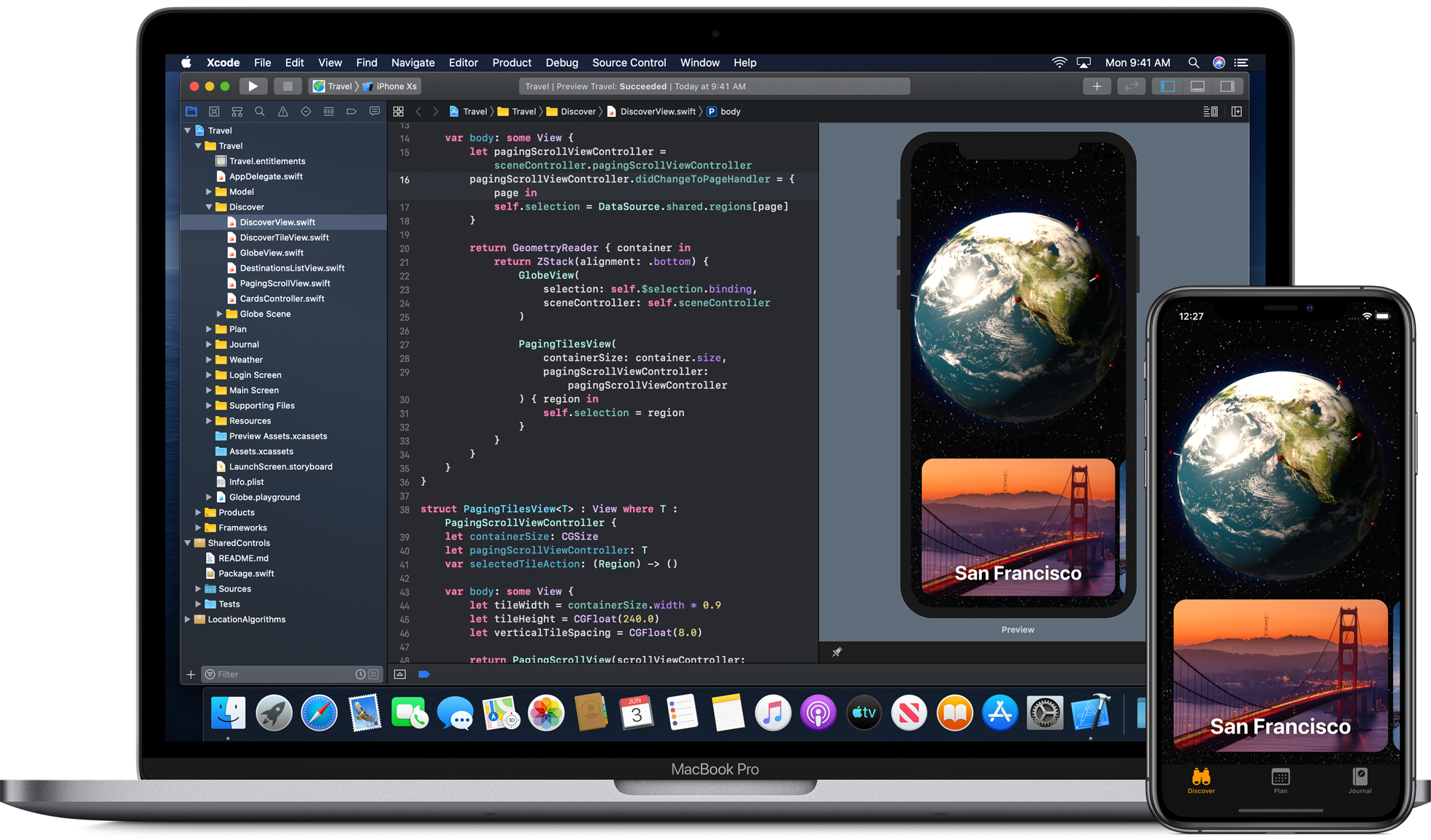
Task: Click the body symbol in jump bar
Action: pos(724,112)
